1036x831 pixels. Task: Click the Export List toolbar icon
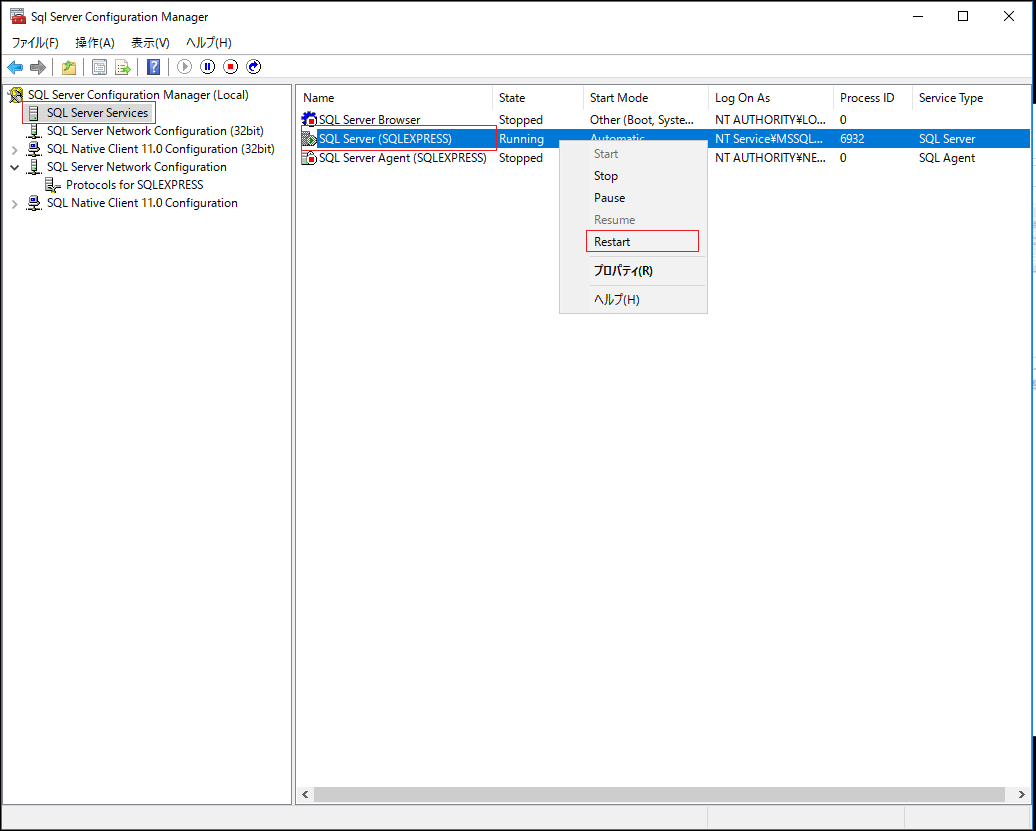pyautogui.click(x=123, y=67)
